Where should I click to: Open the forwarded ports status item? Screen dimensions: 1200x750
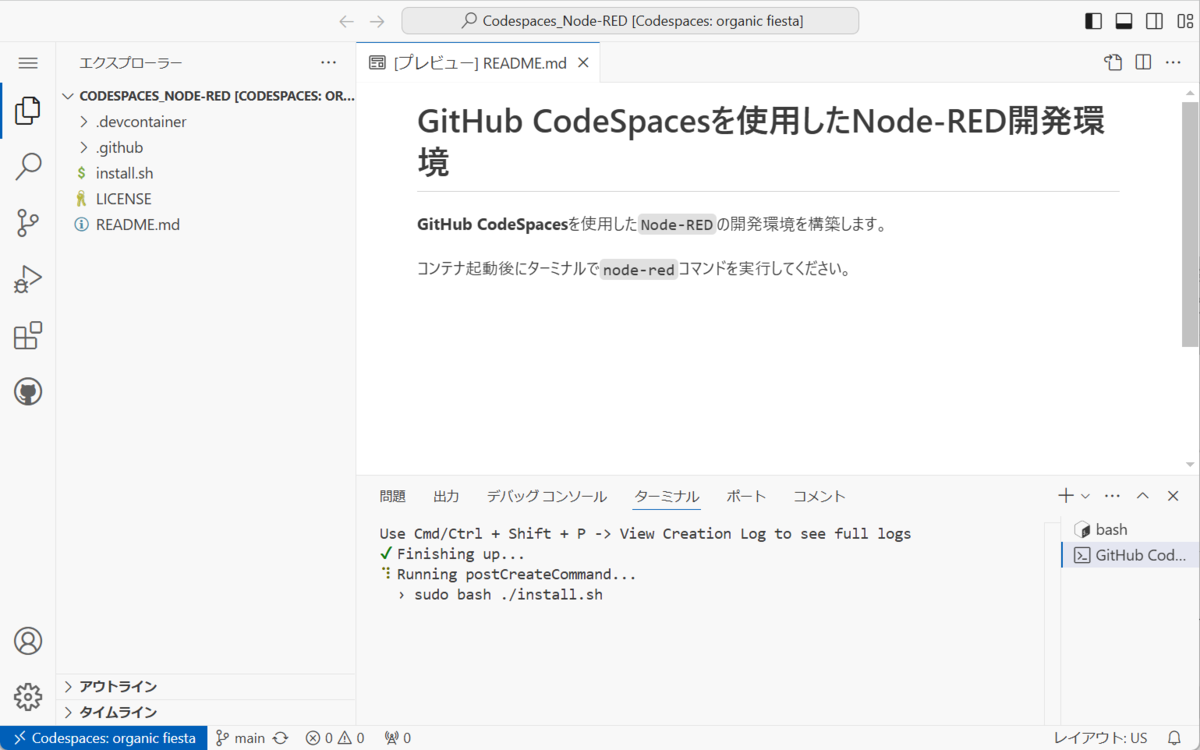point(398,738)
